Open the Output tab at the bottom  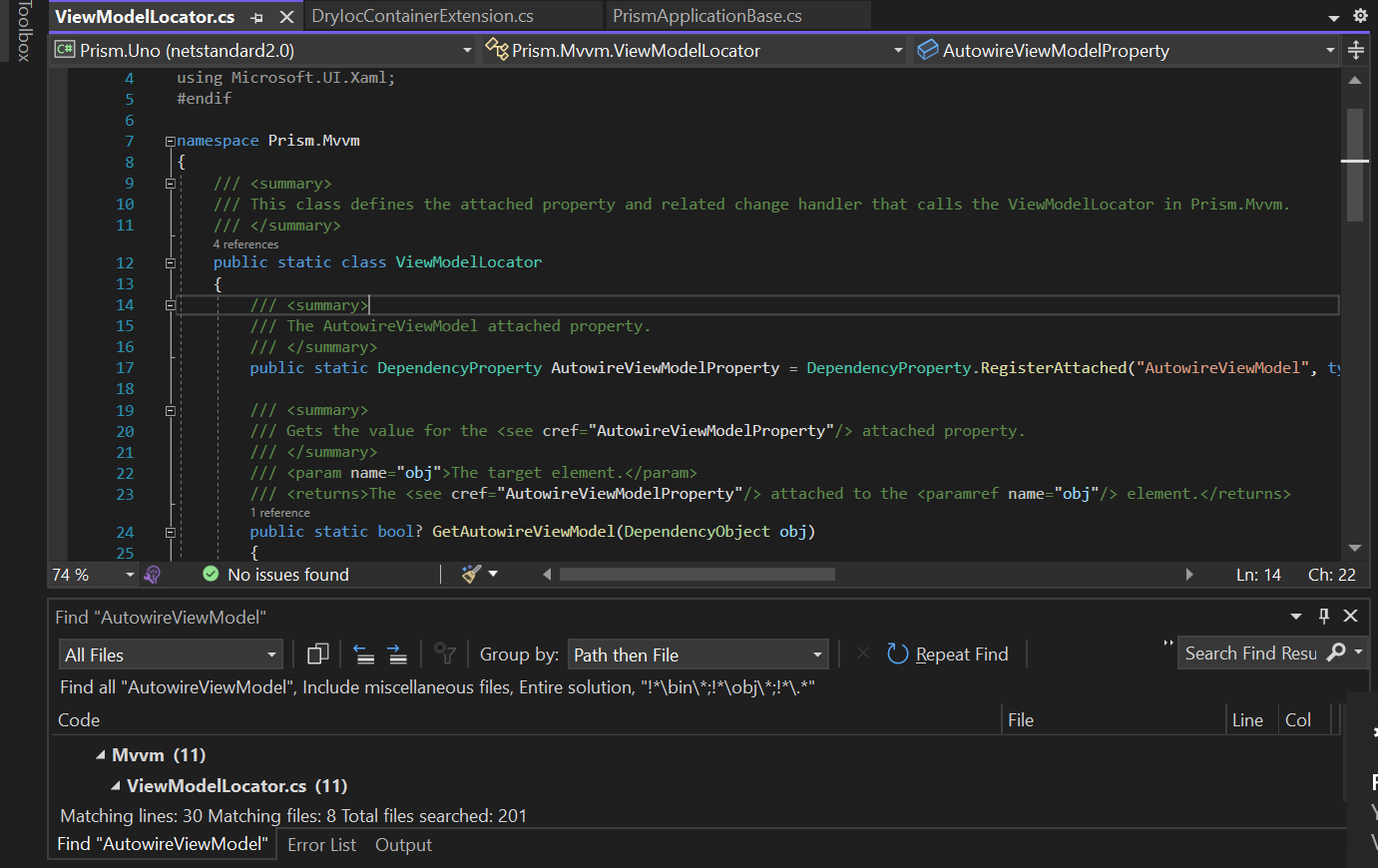coord(403,844)
